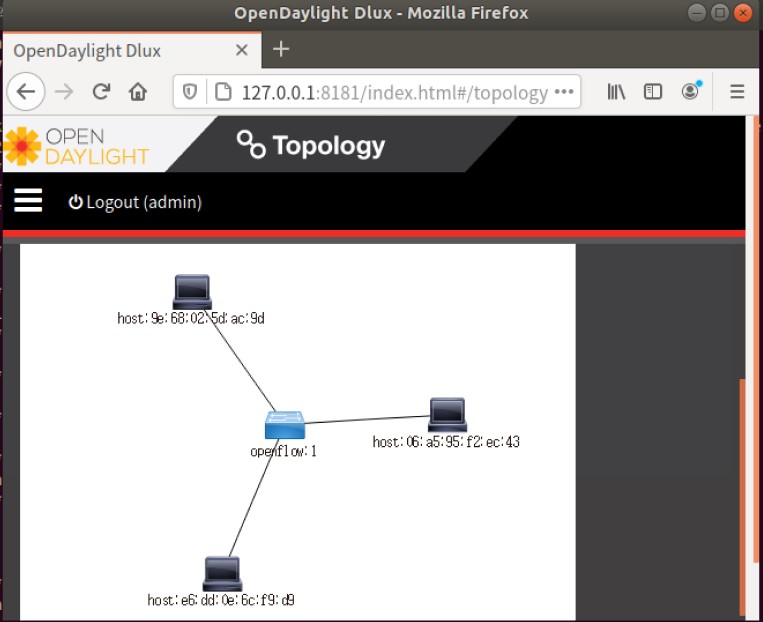Screen dimensions: 763x622
Task: Open the Firefox account icon
Action: 691,91
